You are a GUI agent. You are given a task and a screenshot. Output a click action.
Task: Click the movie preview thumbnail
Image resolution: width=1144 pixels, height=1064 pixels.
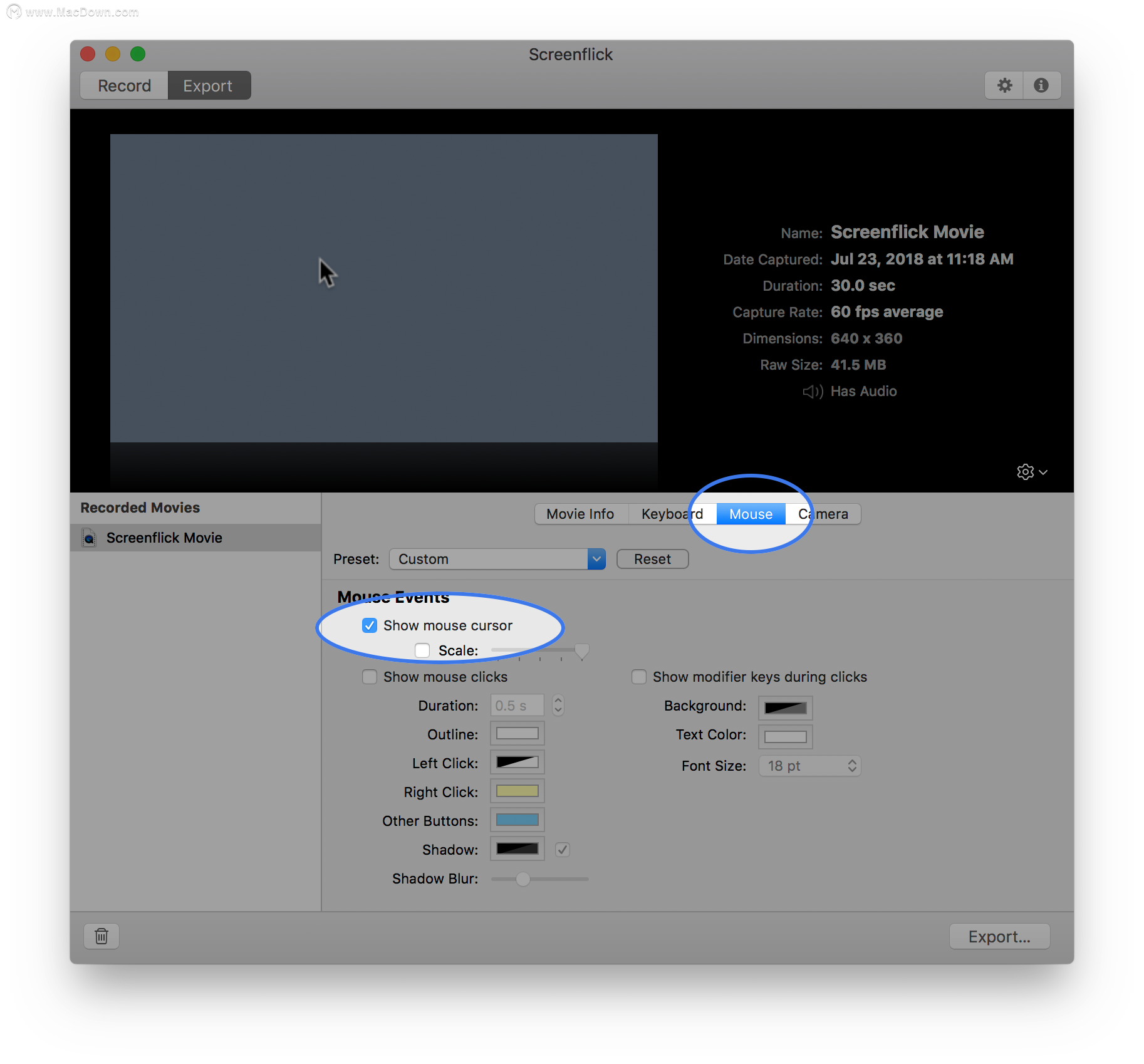[x=384, y=288]
